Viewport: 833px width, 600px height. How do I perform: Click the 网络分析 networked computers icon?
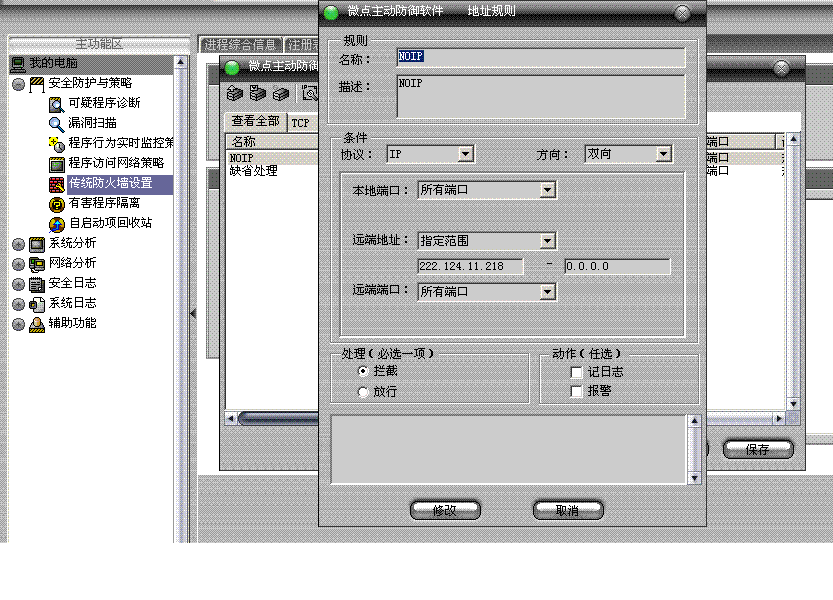coord(37,264)
